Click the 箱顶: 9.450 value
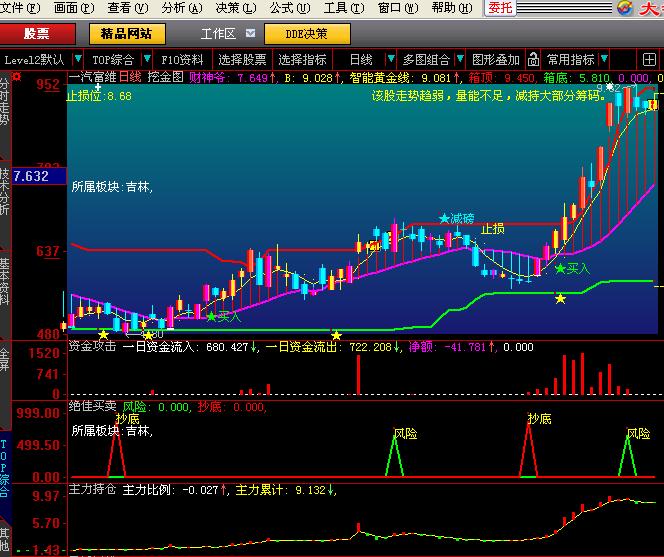Image resolution: width=664 pixels, height=557 pixels. point(501,78)
